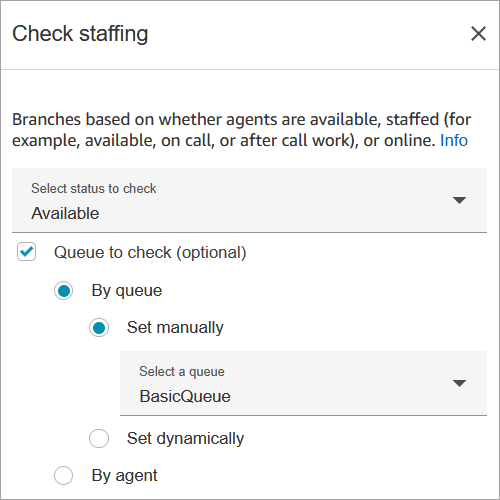Click the Queue to check (optional) label
Screen dimensions: 500x500
pyautogui.click(x=150, y=252)
